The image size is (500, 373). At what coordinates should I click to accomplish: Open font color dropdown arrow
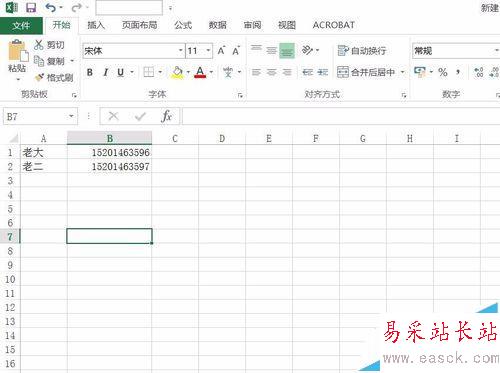tap(211, 72)
